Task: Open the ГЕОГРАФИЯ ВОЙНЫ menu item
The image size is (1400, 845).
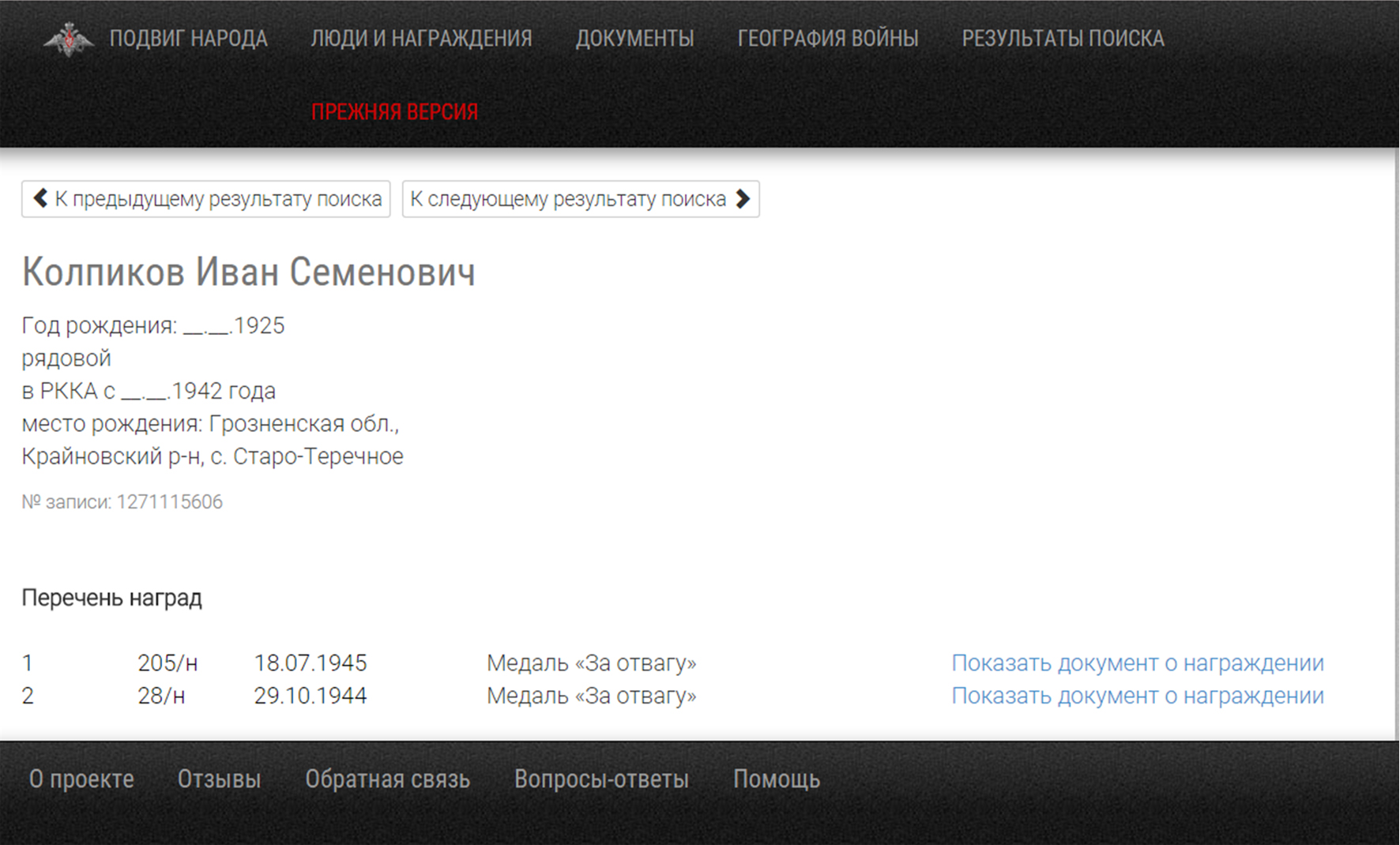Action: (x=827, y=39)
